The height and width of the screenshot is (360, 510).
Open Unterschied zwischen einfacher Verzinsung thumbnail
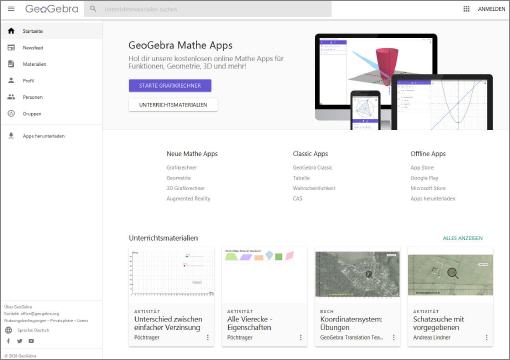tap(172, 274)
